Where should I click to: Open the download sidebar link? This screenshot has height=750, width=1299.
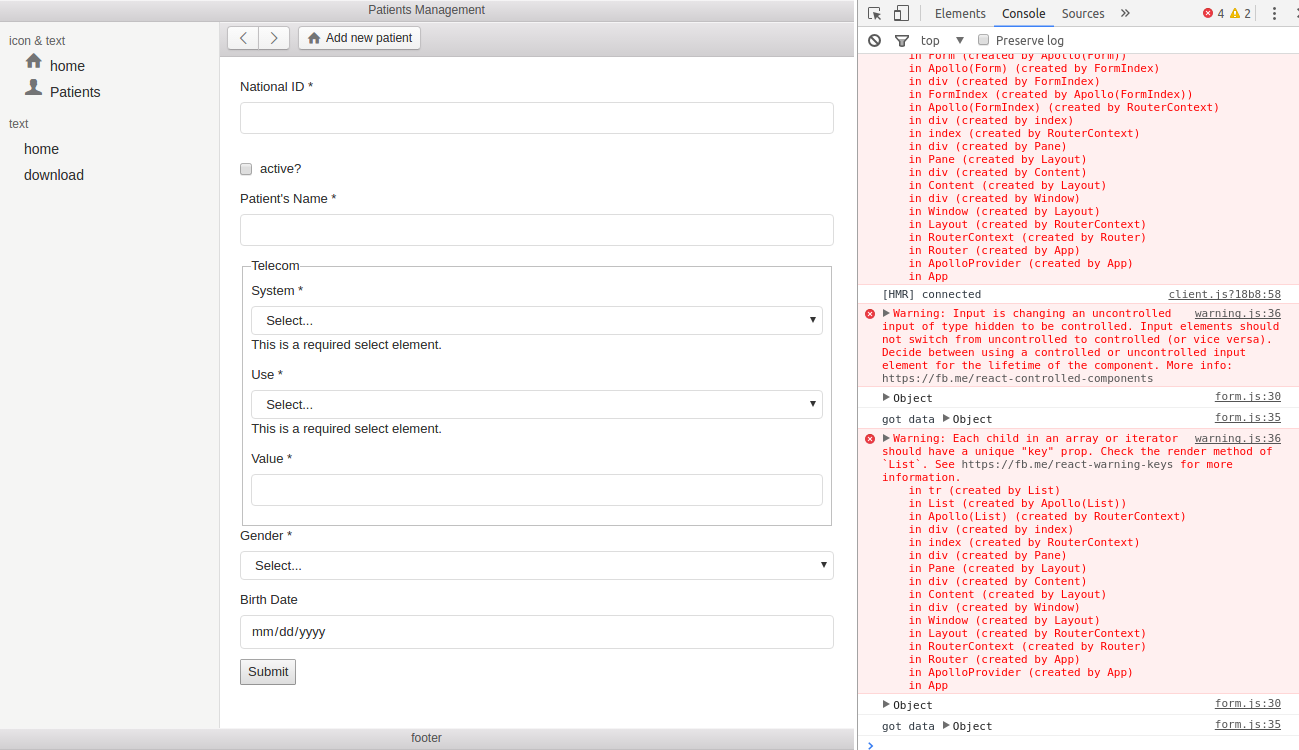coord(54,175)
